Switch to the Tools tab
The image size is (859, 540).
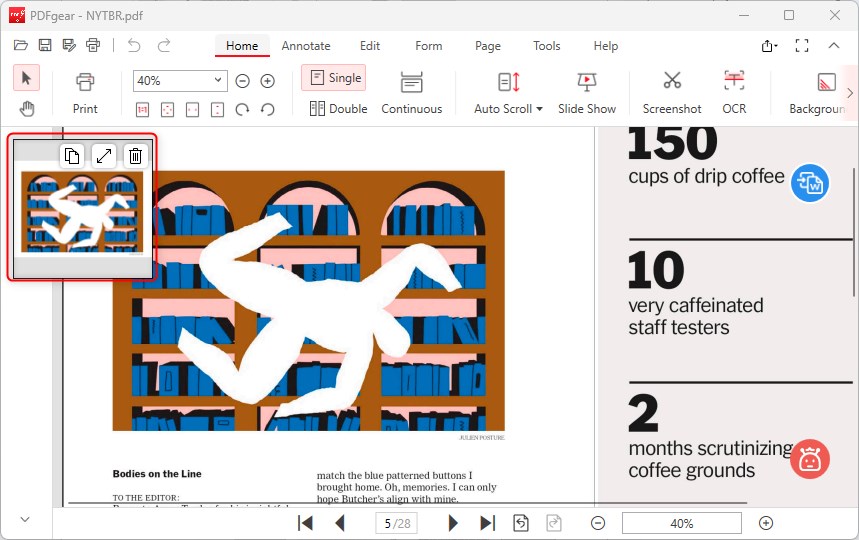[546, 46]
